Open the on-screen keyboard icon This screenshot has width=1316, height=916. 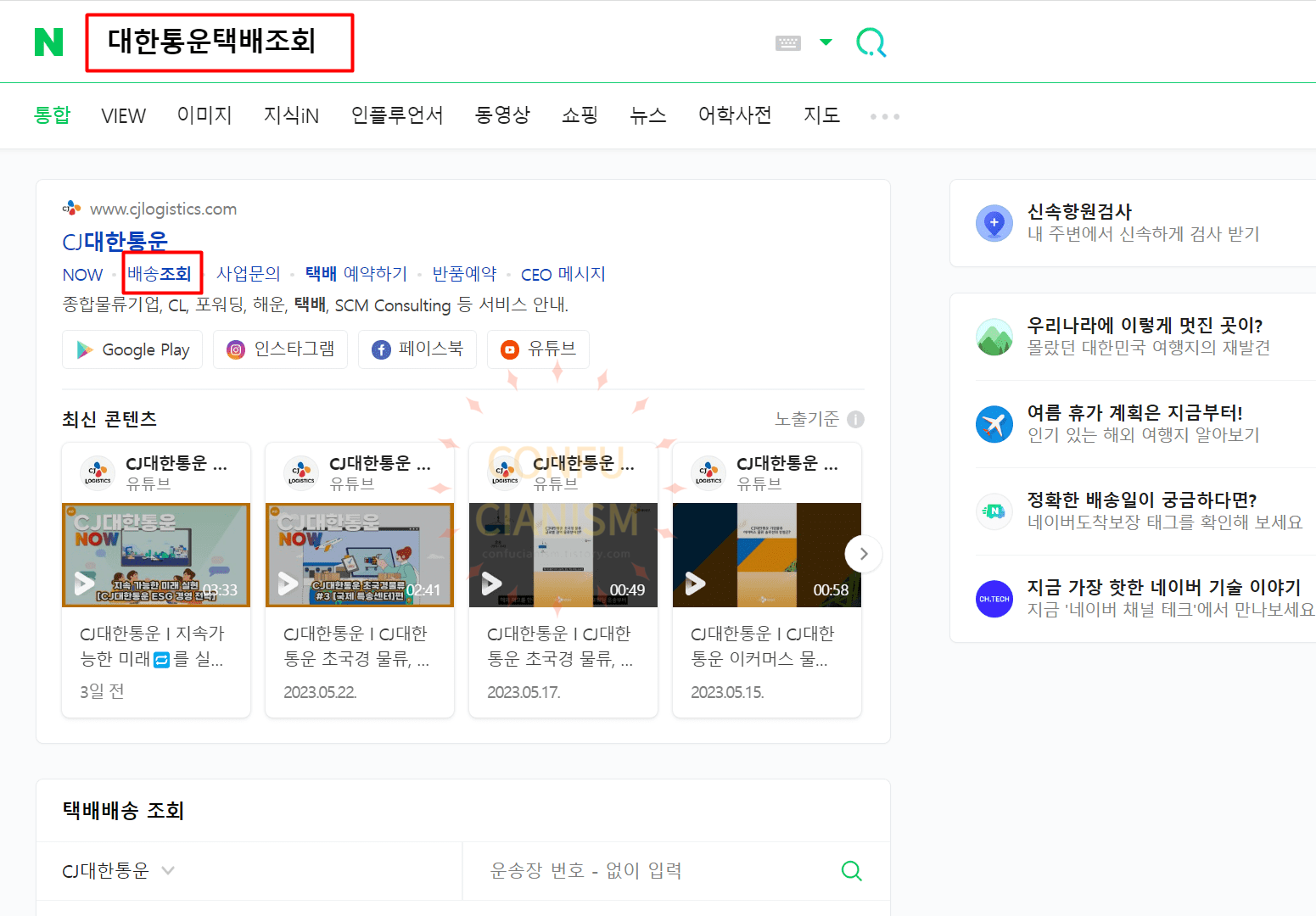pyautogui.click(x=788, y=42)
